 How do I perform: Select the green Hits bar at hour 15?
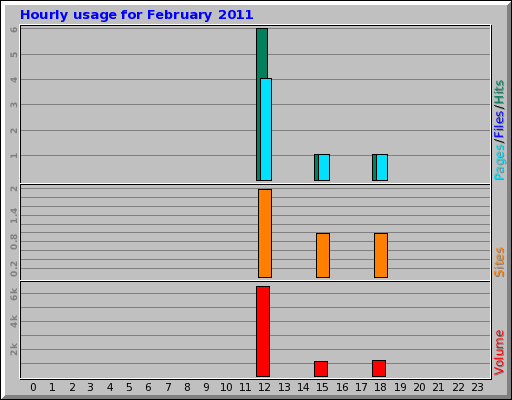[x=316, y=168]
